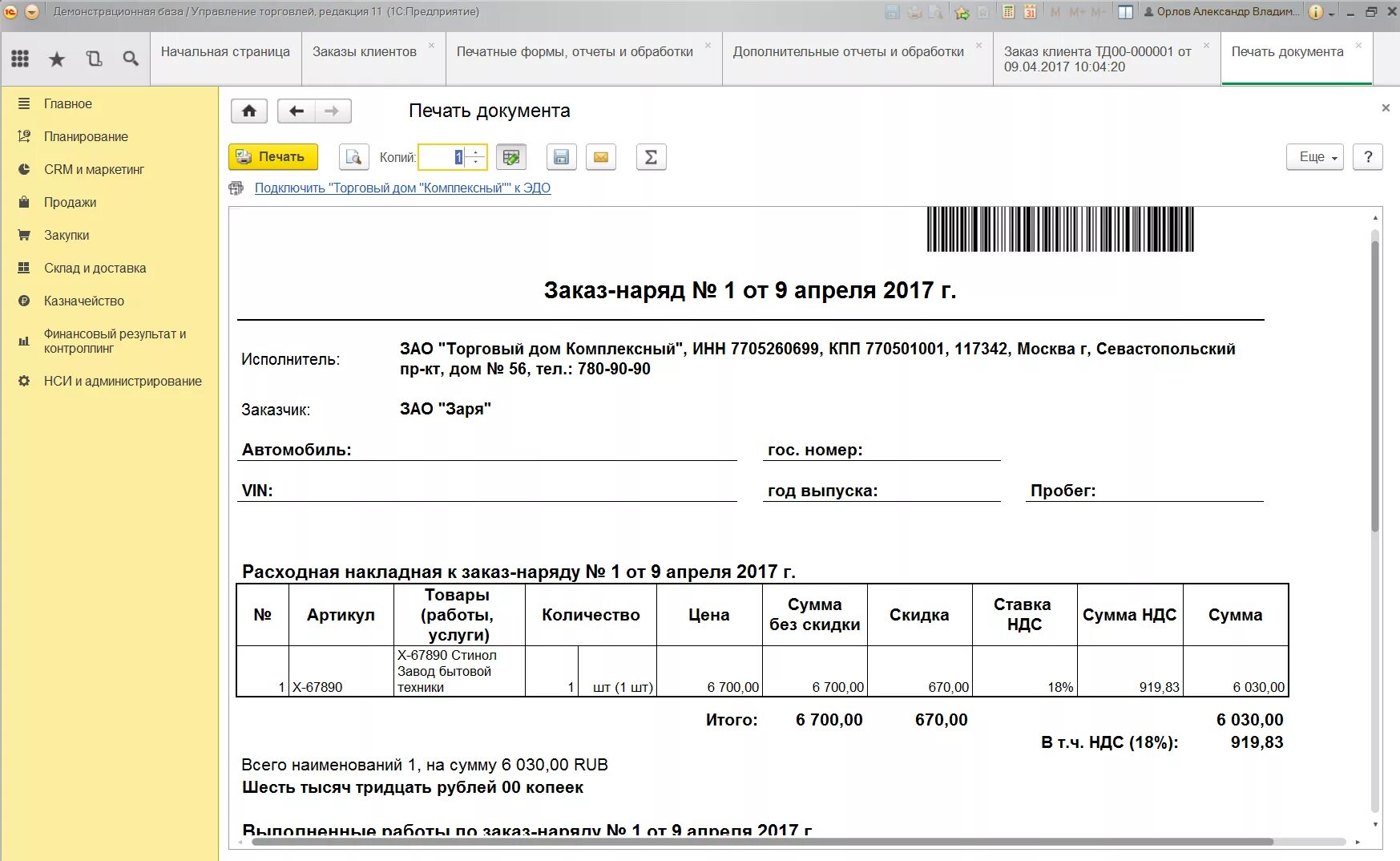Select the 18% Ставка НДС cell
The width and height of the screenshot is (1400, 861).
(x=1024, y=672)
